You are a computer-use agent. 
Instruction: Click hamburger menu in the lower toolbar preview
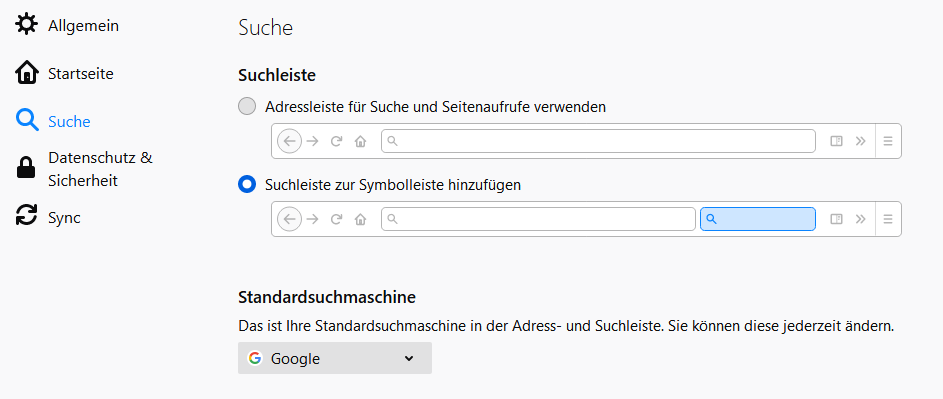(x=888, y=219)
